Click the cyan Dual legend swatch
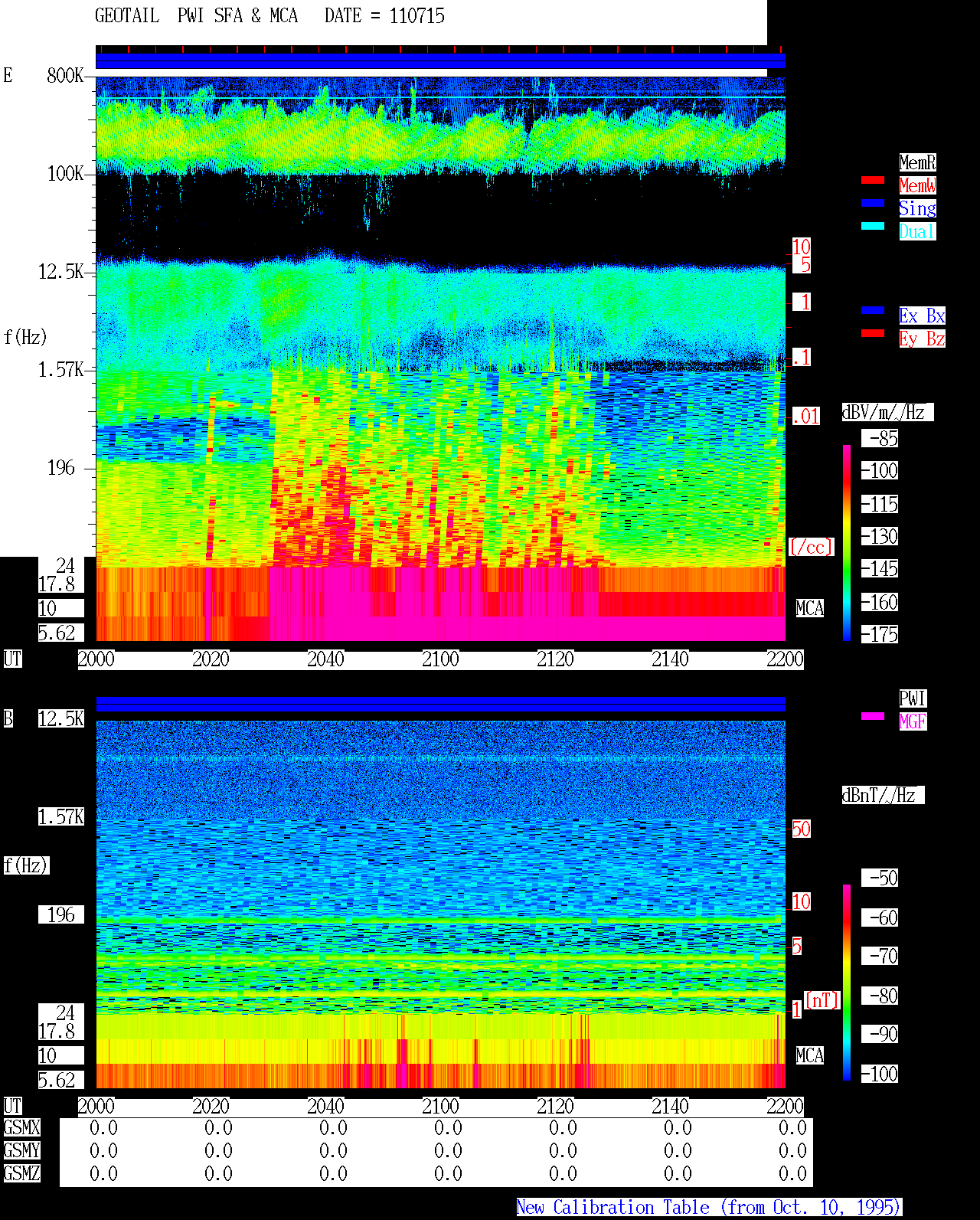980x1220 pixels. tap(873, 226)
